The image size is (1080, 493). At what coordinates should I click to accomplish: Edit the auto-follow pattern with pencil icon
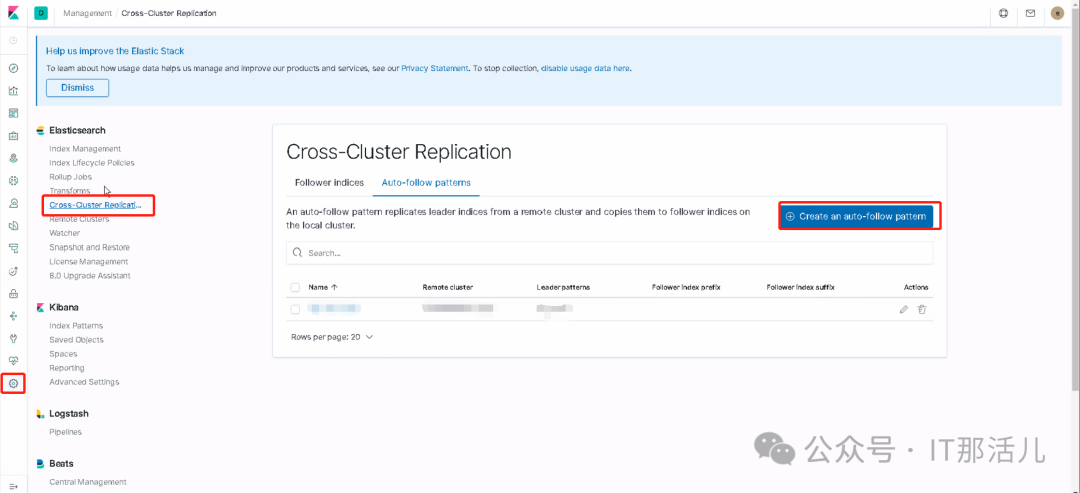pyautogui.click(x=904, y=310)
